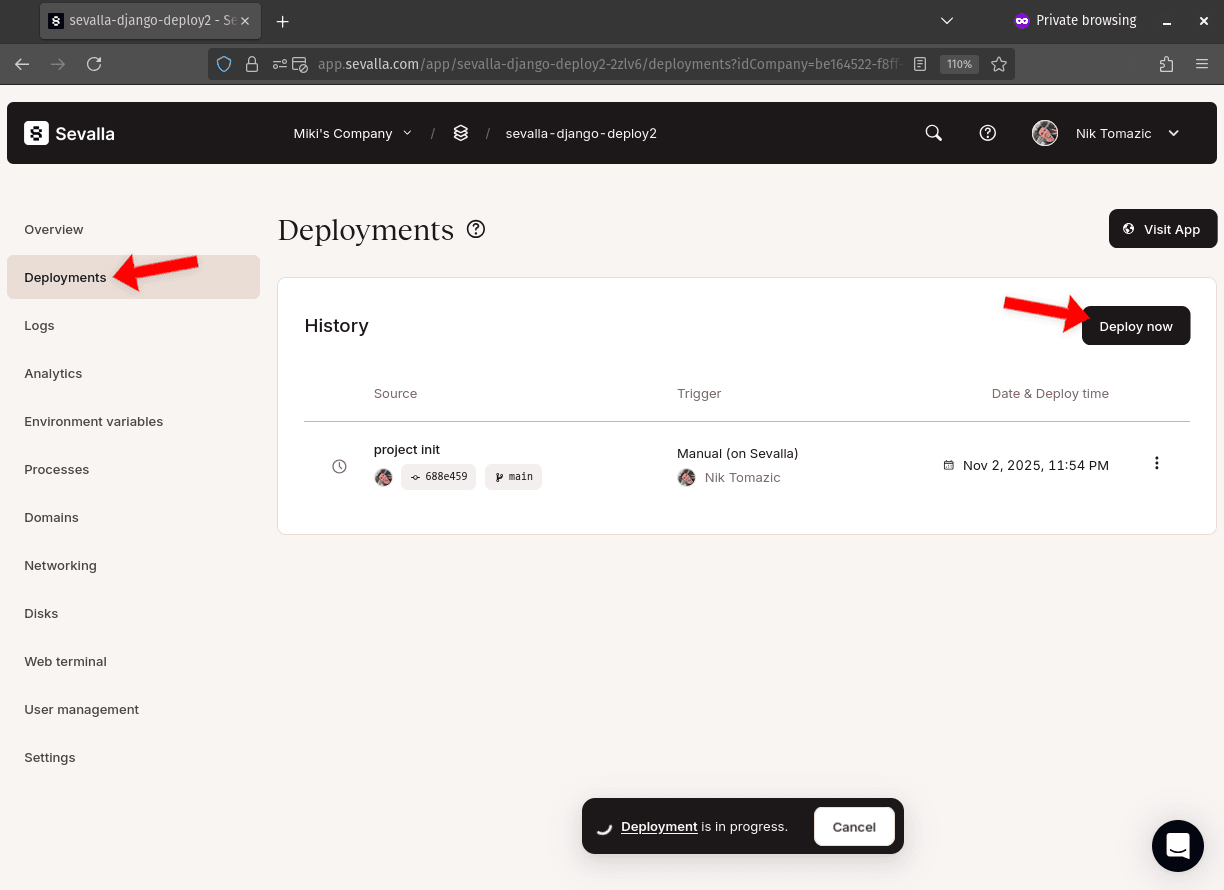
Task: Click the 110% page zoom indicator
Action: click(958, 63)
